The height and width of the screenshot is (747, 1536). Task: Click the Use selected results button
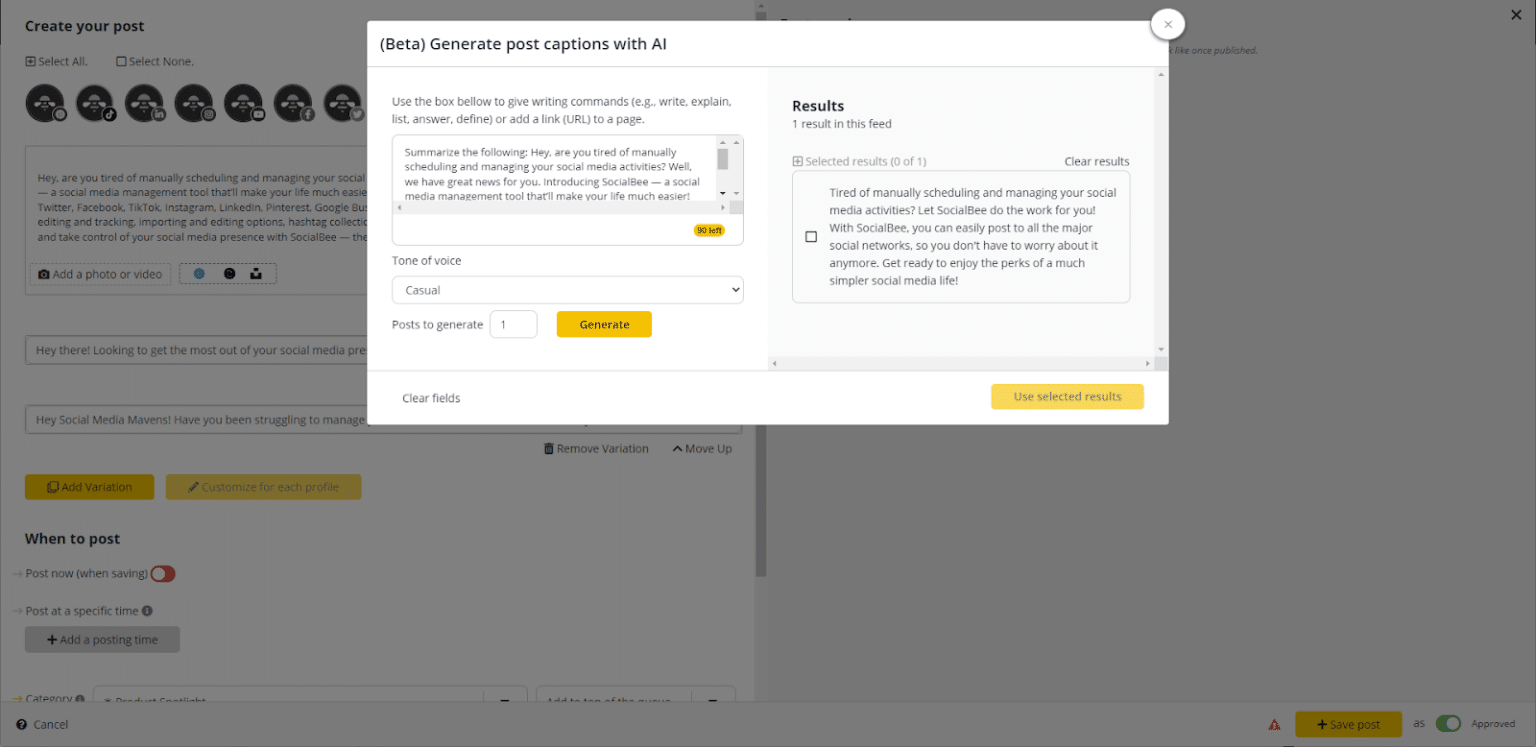(1067, 396)
